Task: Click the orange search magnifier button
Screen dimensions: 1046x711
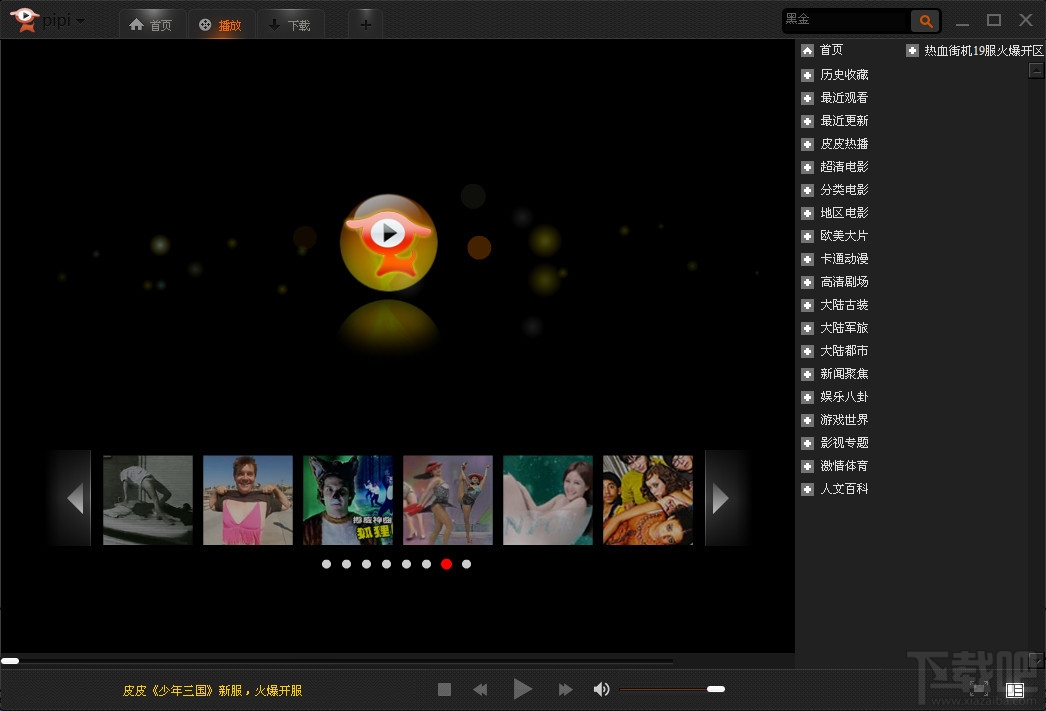Action: click(925, 20)
